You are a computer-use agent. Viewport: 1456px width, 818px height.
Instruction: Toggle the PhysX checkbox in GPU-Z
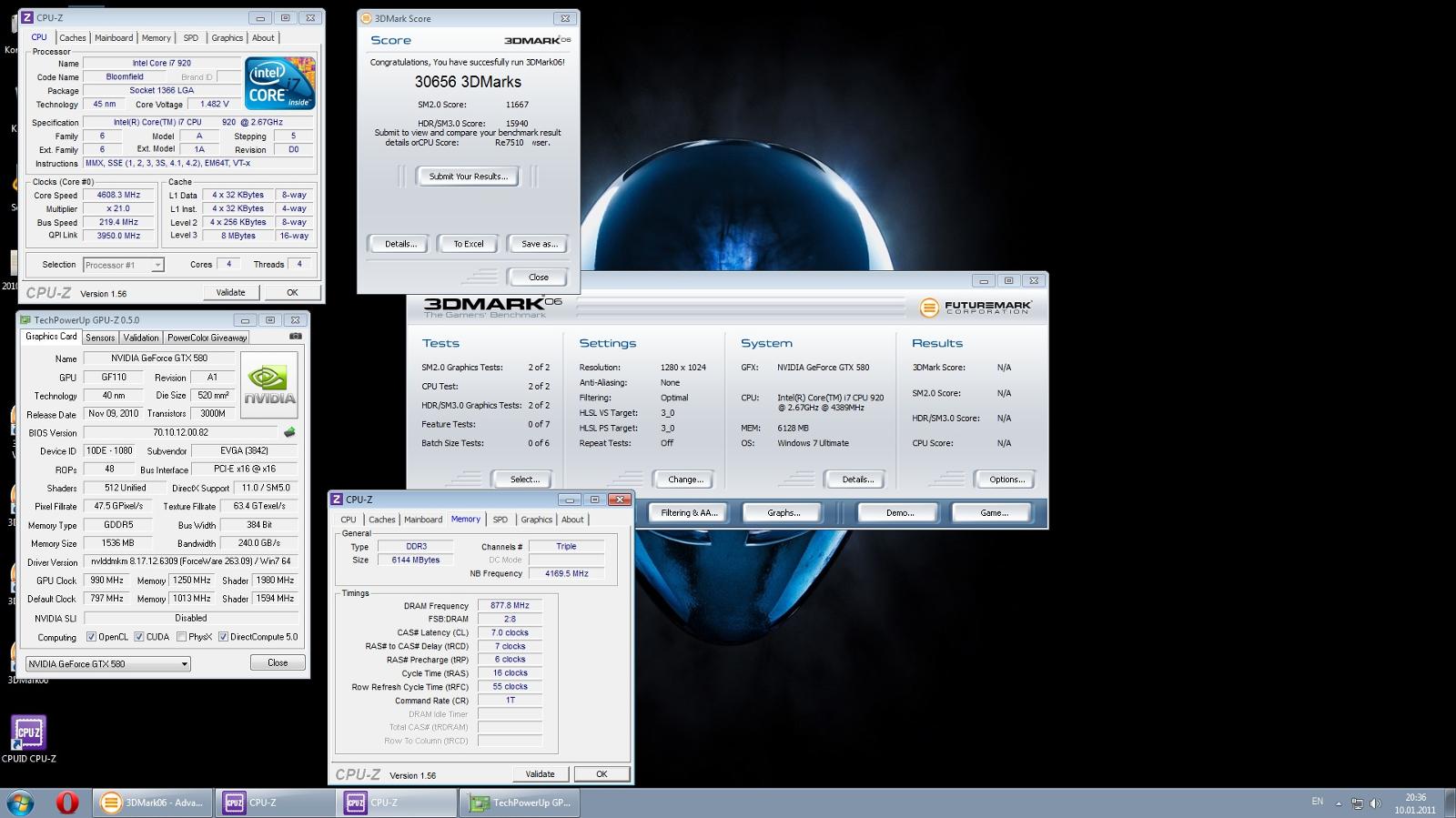click(182, 637)
